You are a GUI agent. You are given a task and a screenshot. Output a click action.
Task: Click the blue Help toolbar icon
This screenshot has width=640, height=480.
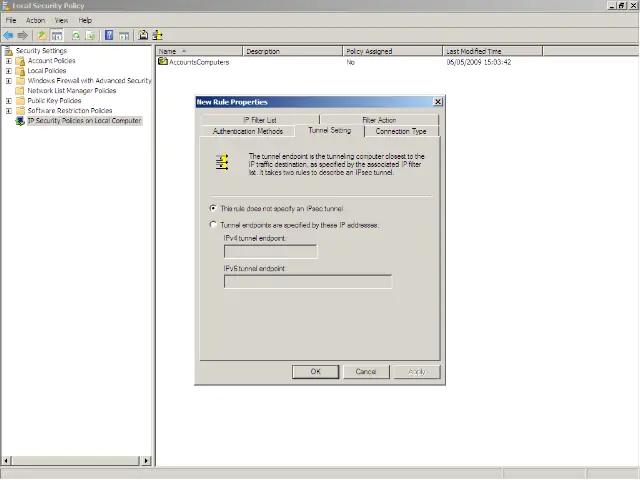pyautogui.click(x=109, y=35)
